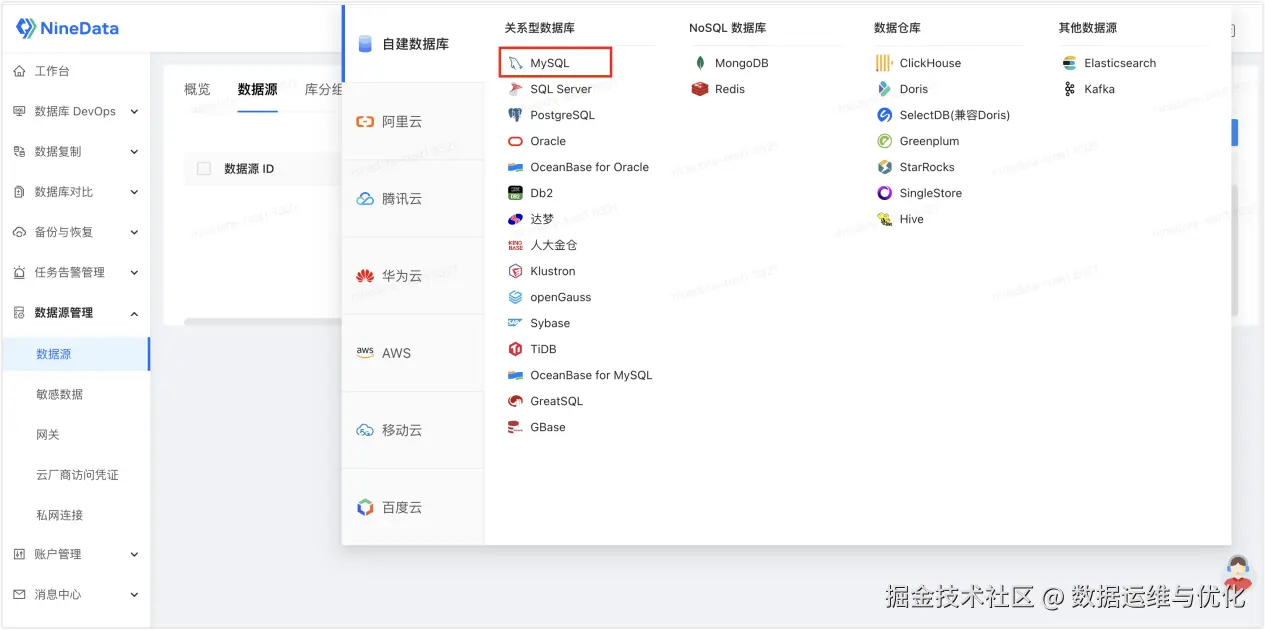The image size is (1265, 630).
Task: Click the PostgreSQL elephant icon
Action: click(515, 115)
